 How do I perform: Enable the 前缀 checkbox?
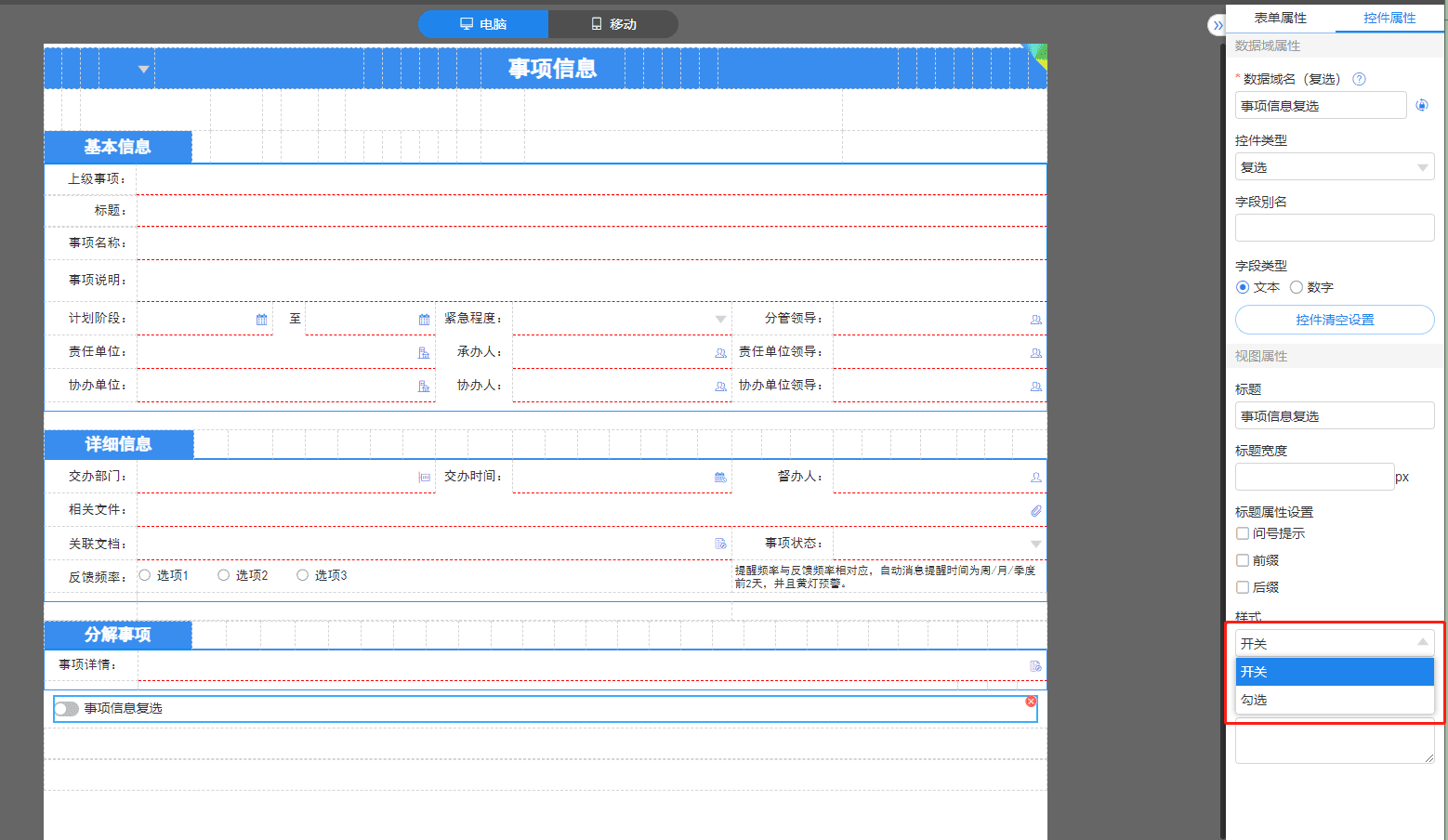pos(1243,560)
